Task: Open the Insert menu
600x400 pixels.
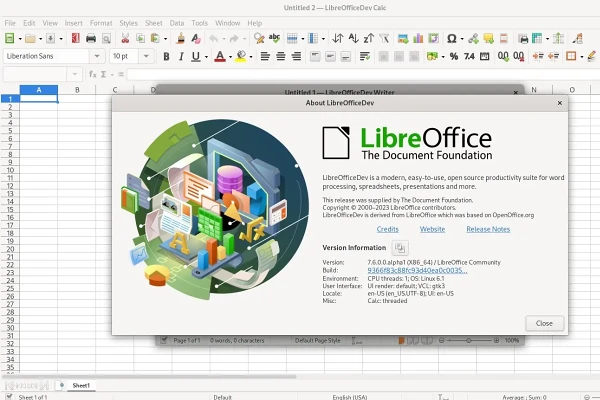Action: (x=73, y=23)
